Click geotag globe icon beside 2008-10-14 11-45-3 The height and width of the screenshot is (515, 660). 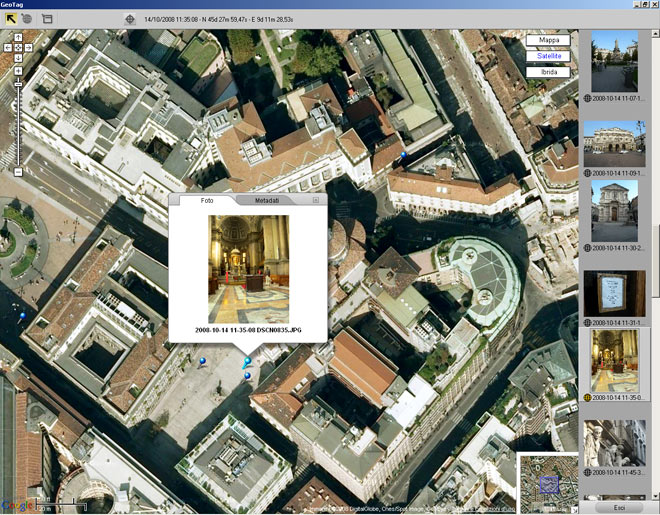tap(588, 473)
